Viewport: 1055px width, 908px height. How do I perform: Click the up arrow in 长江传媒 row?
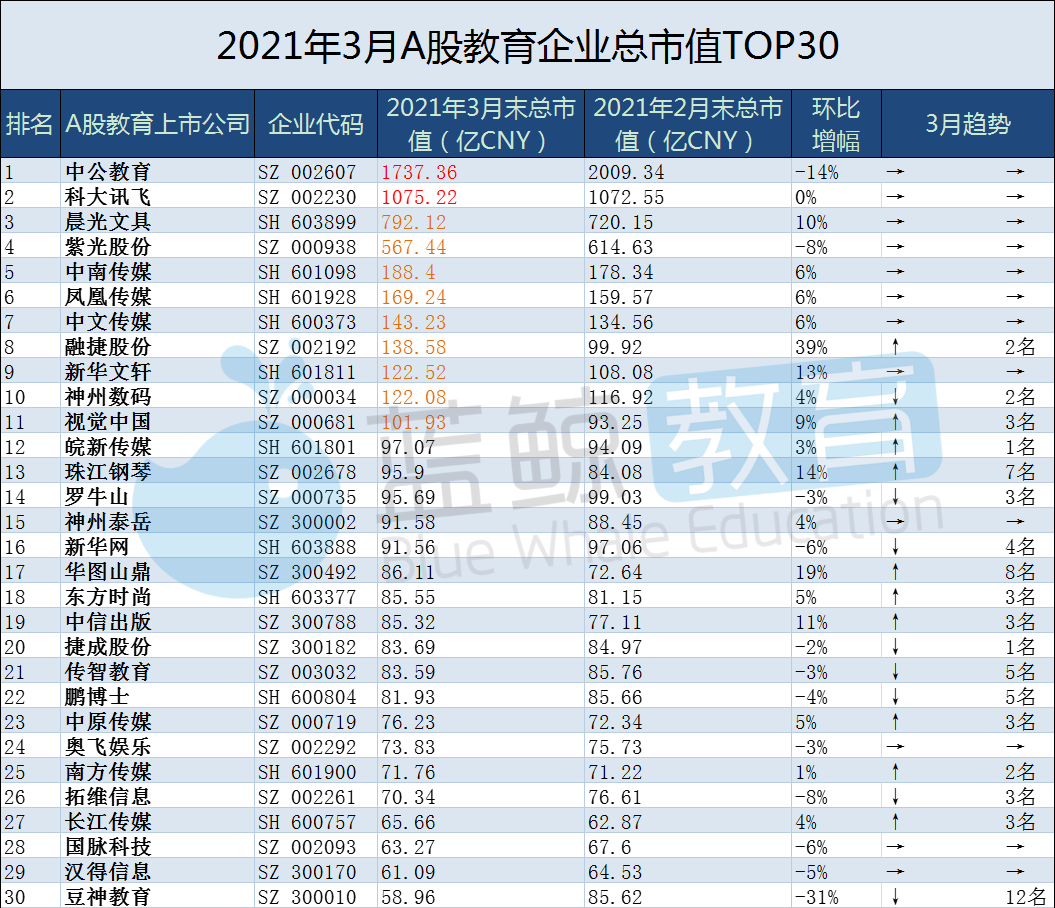point(896,821)
